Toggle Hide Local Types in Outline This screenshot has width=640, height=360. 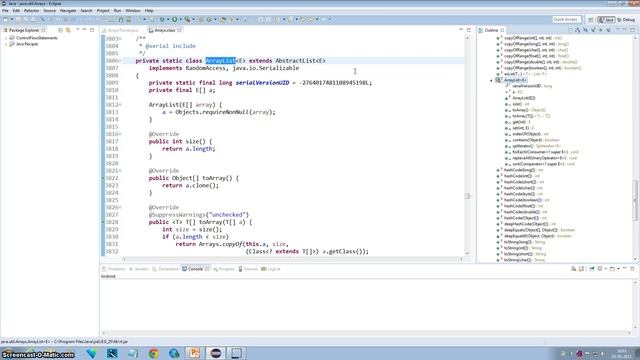(x=608, y=30)
